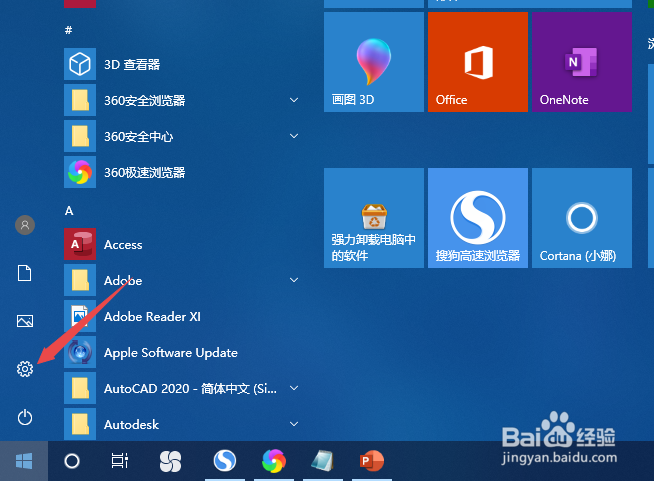654x481 pixels.
Task: Click the Apple Software Update label
Action: (x=171, y=353)
